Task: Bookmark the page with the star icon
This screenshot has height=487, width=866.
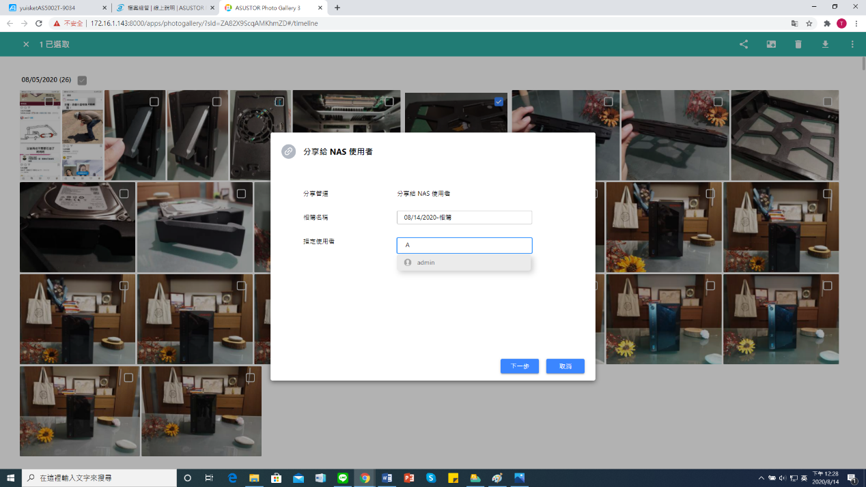Action: [x=809, y=23]
